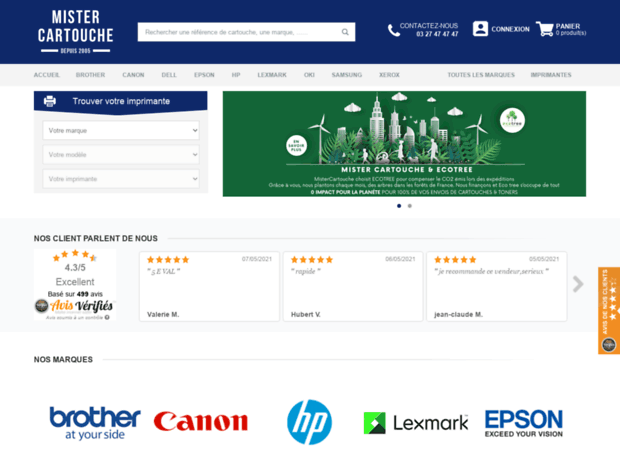Image resolution: width=620 pixels, height=466 pixels.
Task: Expand the "Votre marque" dropdown
Action: (121, 130)
